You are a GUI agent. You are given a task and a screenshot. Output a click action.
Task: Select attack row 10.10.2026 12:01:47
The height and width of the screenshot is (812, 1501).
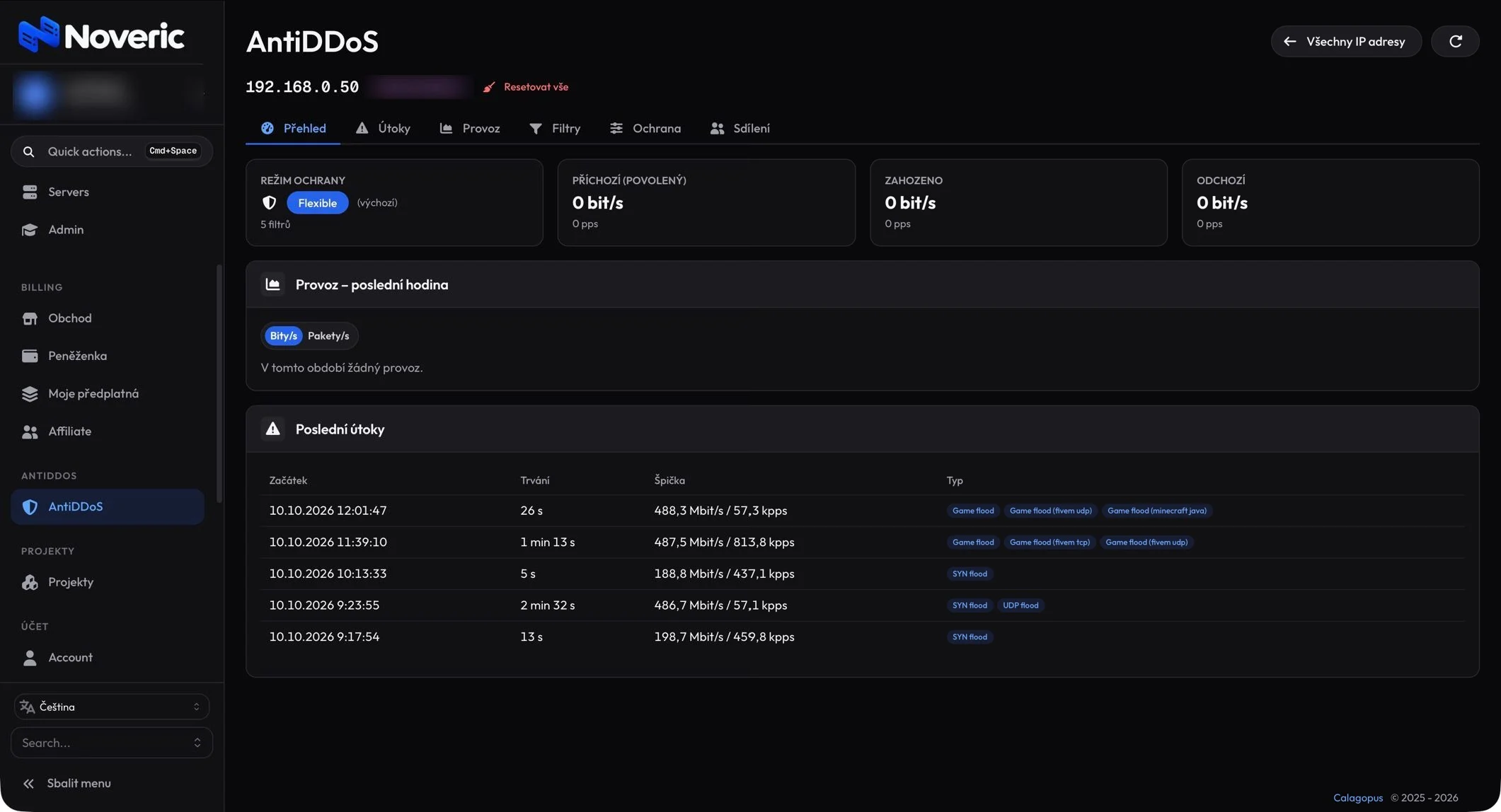click(863, 511)
